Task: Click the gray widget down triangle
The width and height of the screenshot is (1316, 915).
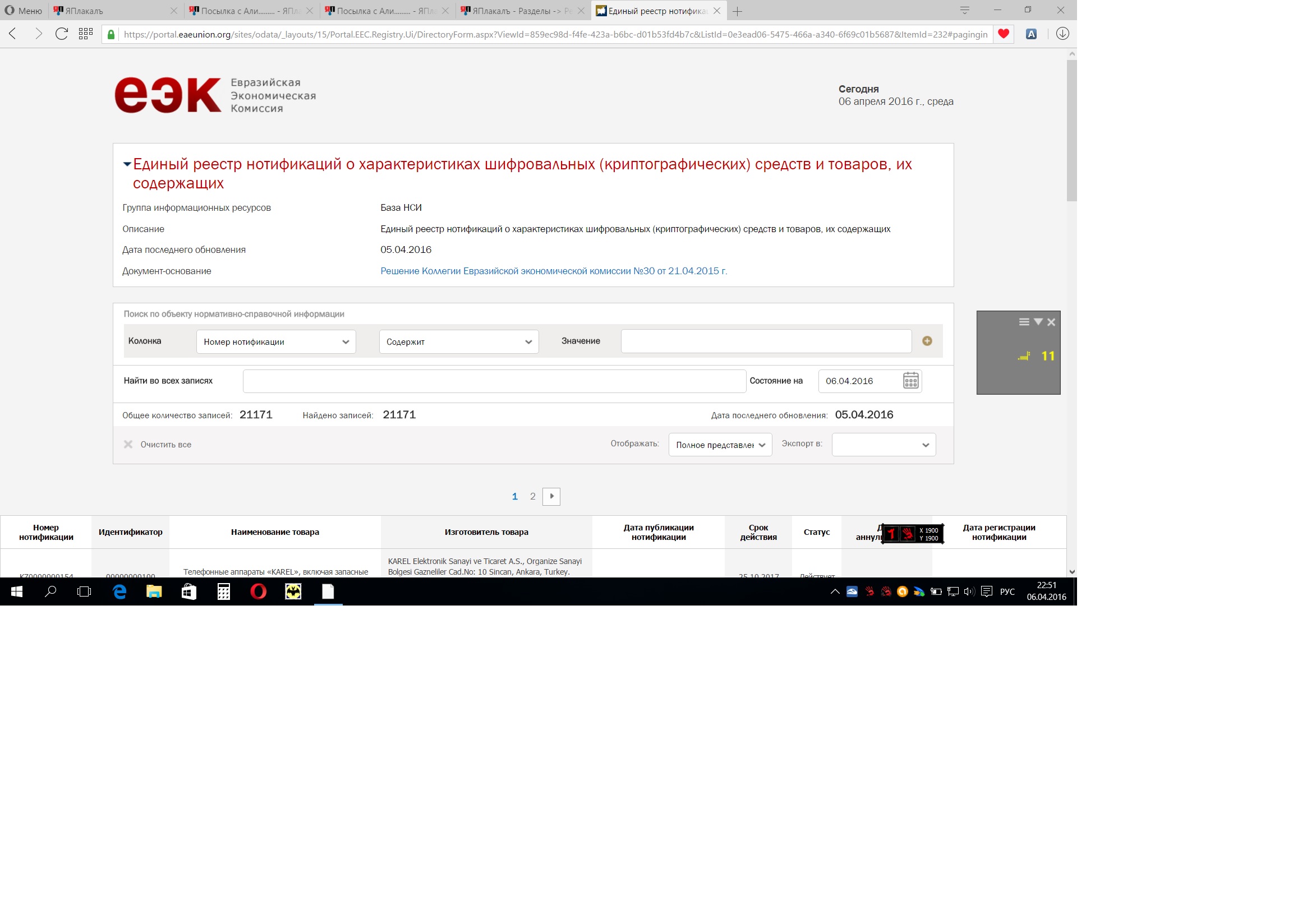Action: point(1038,322)
